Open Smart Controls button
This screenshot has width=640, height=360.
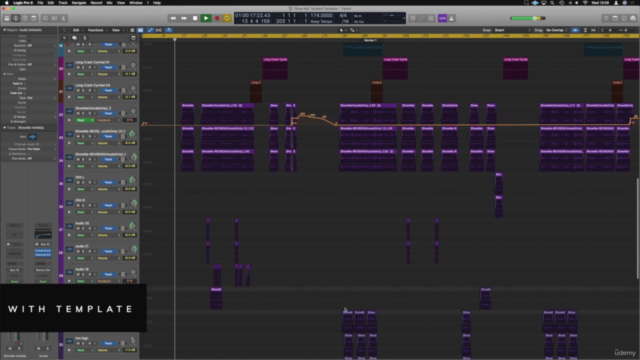[x=45, y=18]
